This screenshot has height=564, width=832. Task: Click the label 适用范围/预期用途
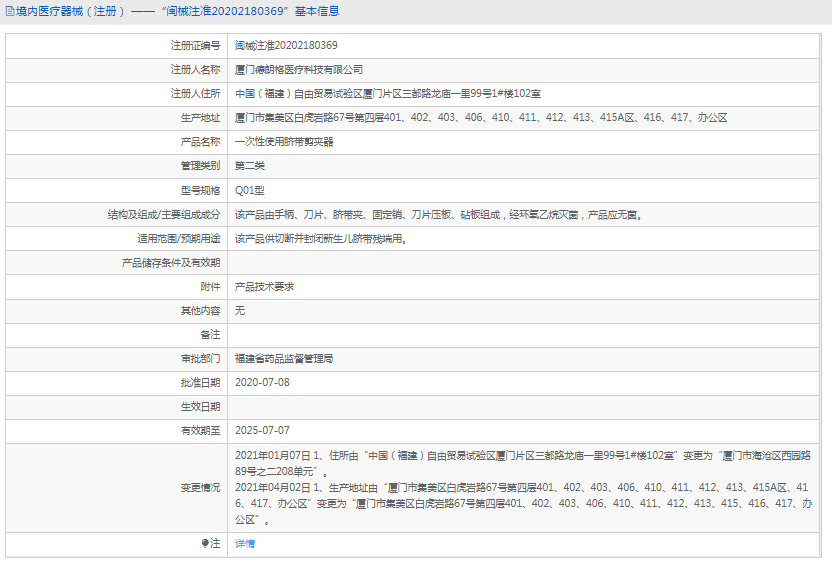pos(179,238)
